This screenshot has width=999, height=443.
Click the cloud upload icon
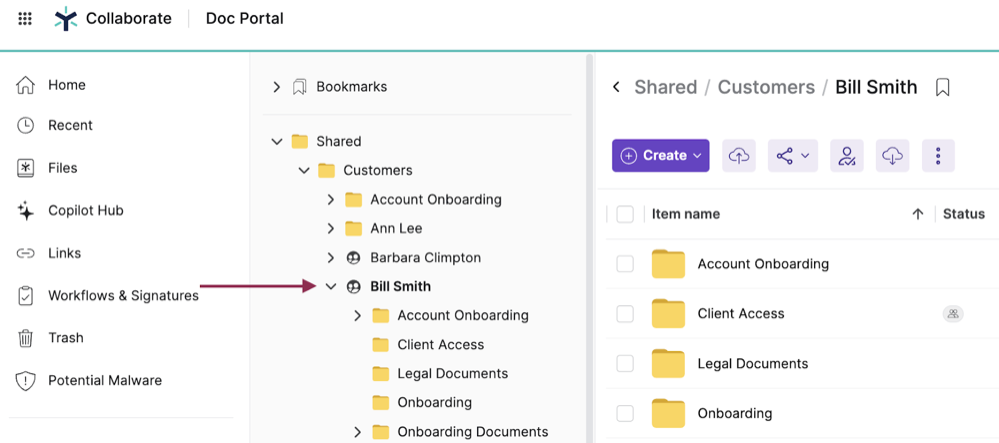coord(739,156)
